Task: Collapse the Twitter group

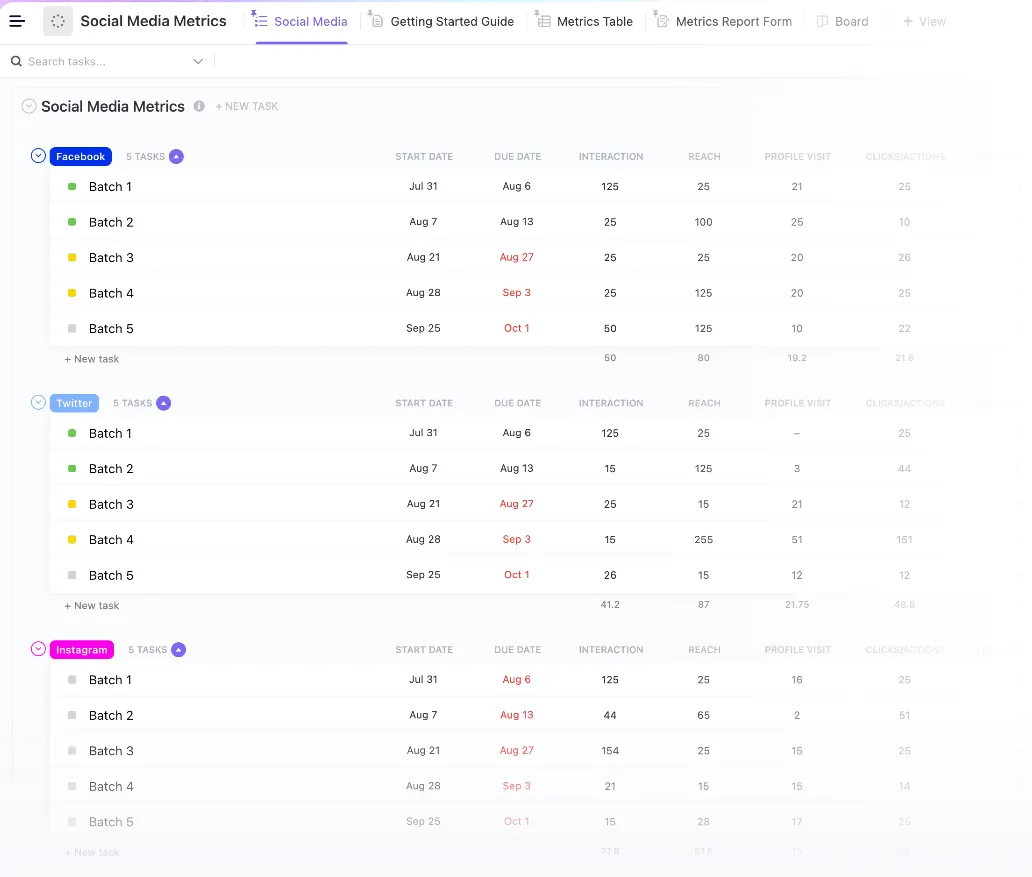Action: coord(38,403)
